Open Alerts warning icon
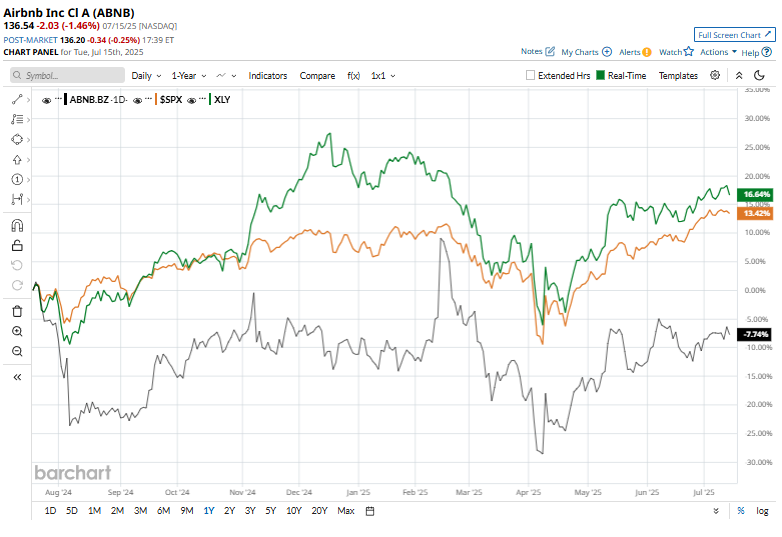Viewport: 782px width, 537px height. pyautogui.click(x=647, y=52)
